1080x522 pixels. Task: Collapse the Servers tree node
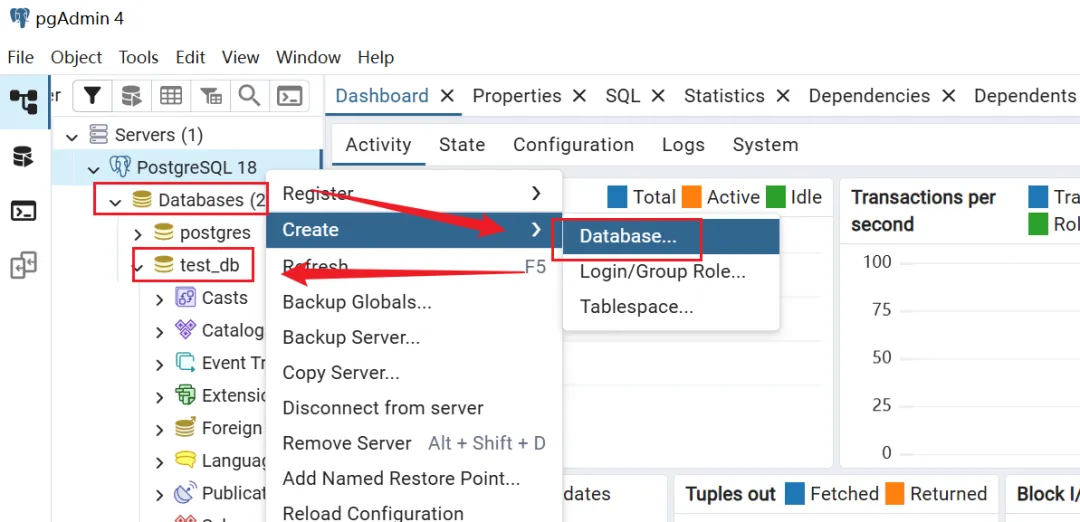[72, 135]
